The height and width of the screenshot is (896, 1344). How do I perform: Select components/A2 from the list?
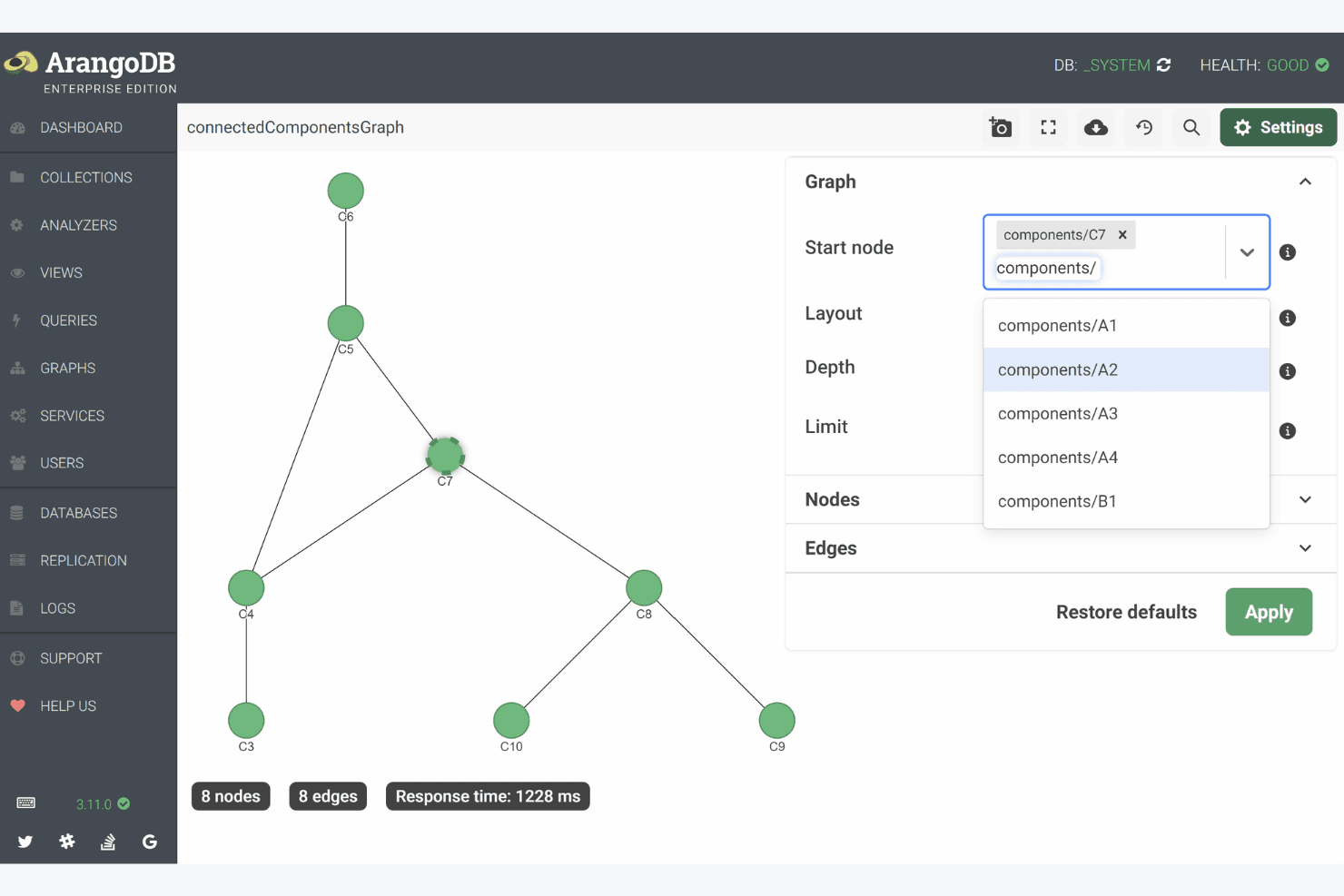1126,369
